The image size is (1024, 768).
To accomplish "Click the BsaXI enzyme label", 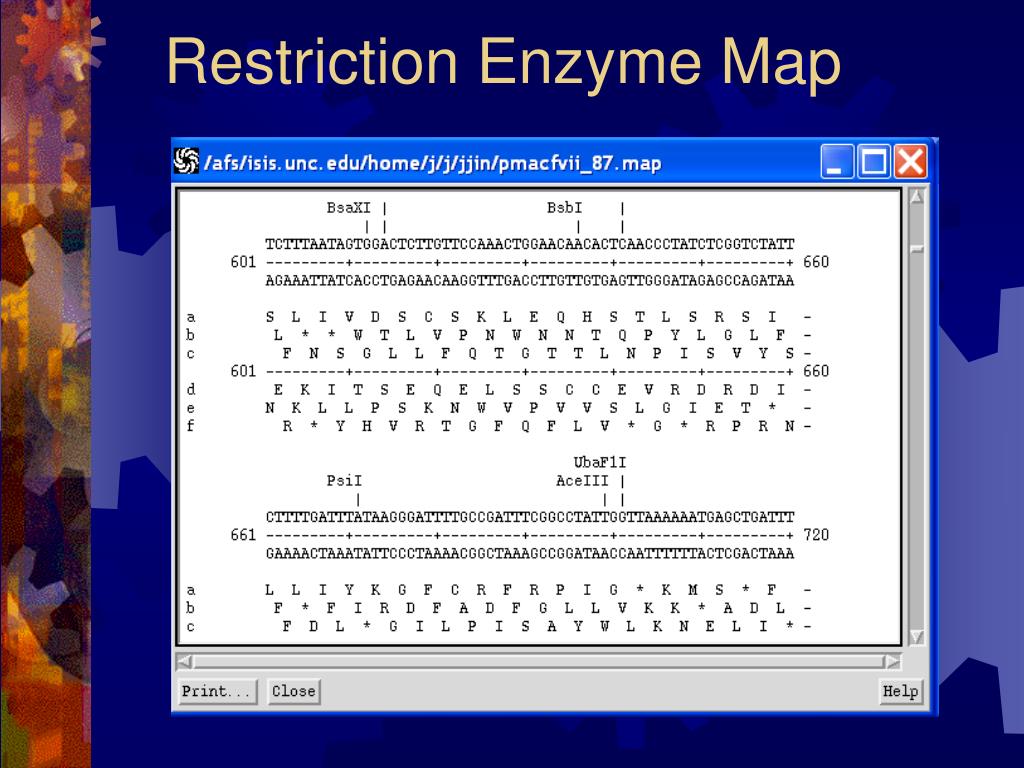I will [x=349, y=208].
